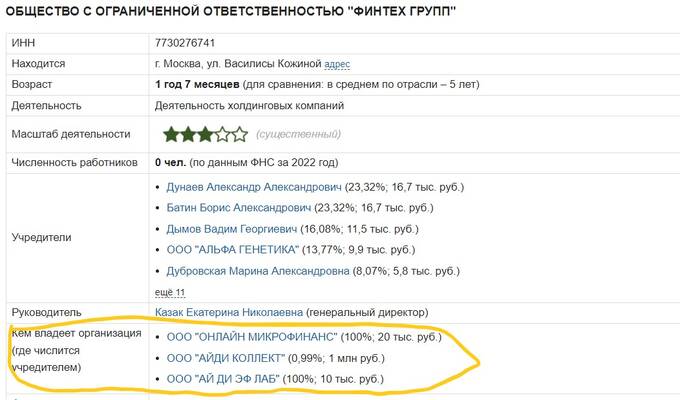Click the second filled green star

188,134
